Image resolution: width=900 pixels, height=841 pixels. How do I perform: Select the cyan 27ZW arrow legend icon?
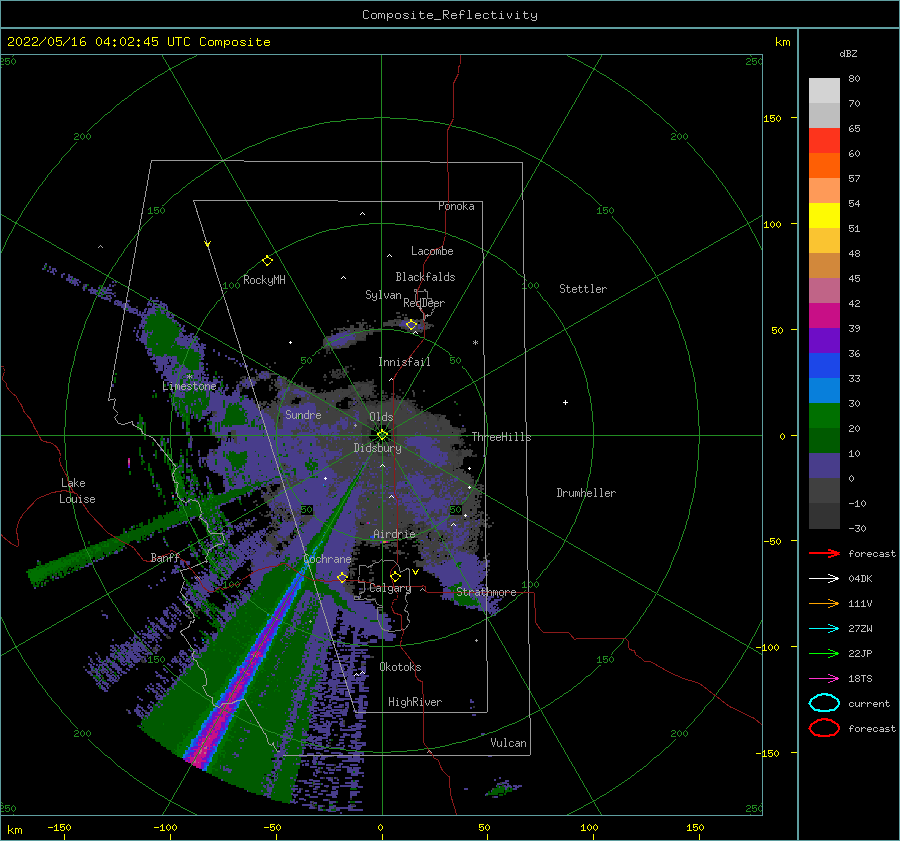point(824,629)
